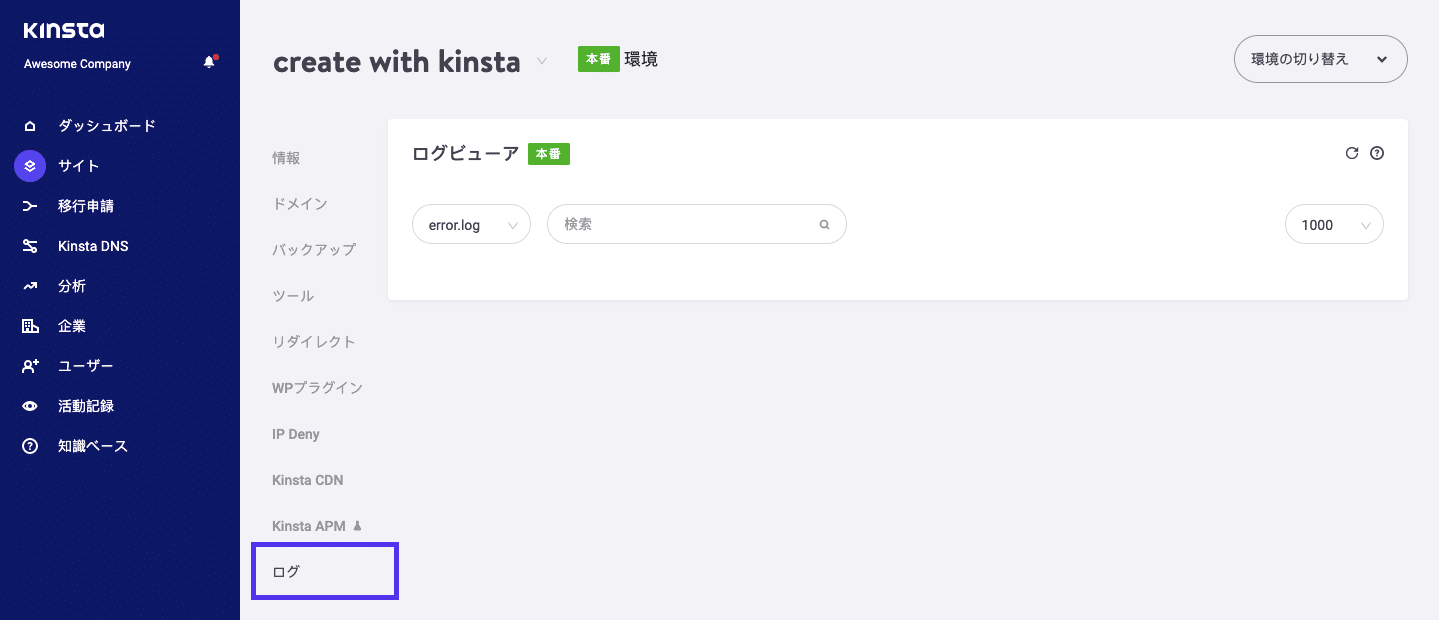Click the Kinsta logo
This screenshot has height=620, width=1439.
66,30
